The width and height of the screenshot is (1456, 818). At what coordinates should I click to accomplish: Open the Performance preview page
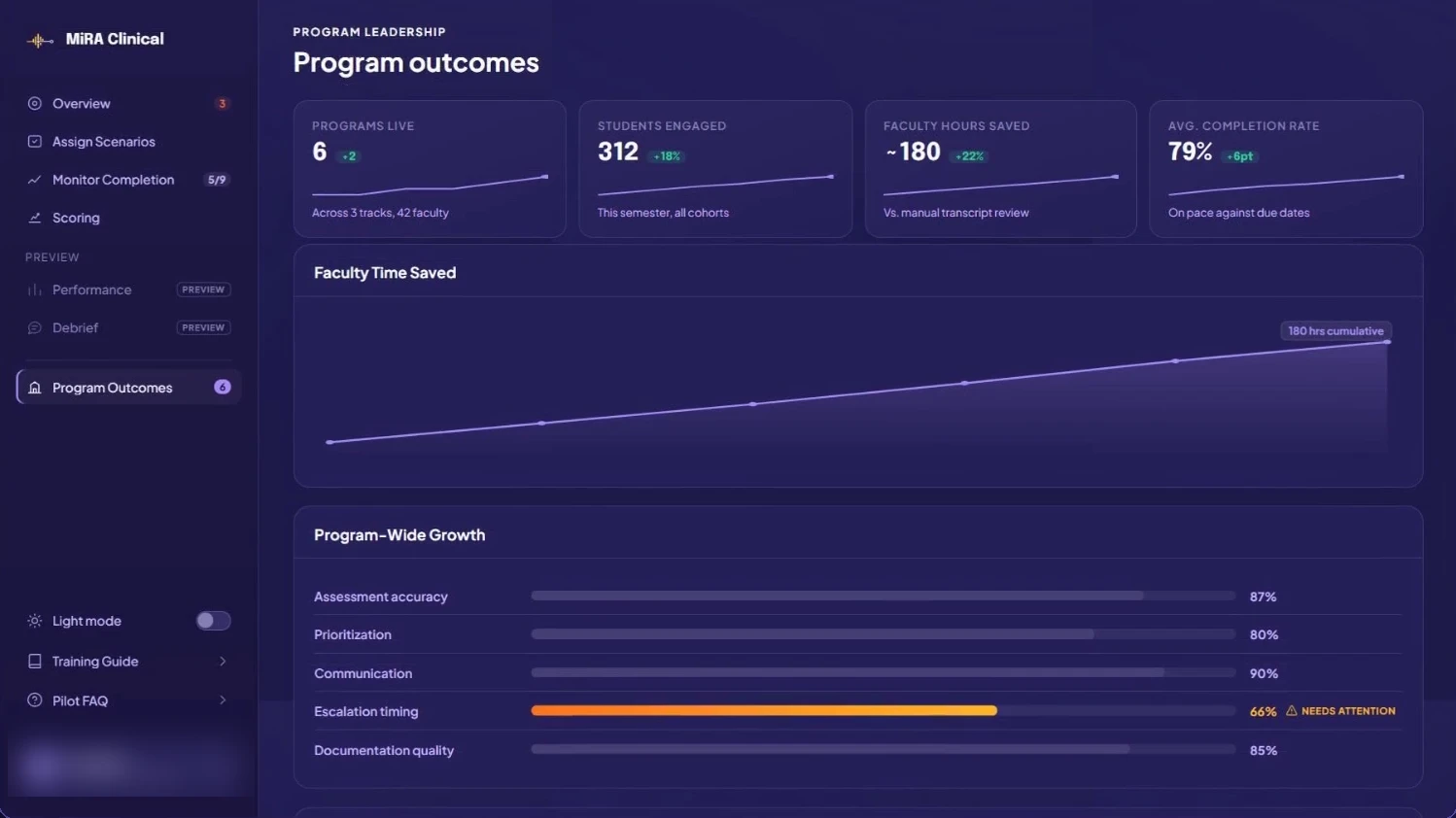click(128, 290)
